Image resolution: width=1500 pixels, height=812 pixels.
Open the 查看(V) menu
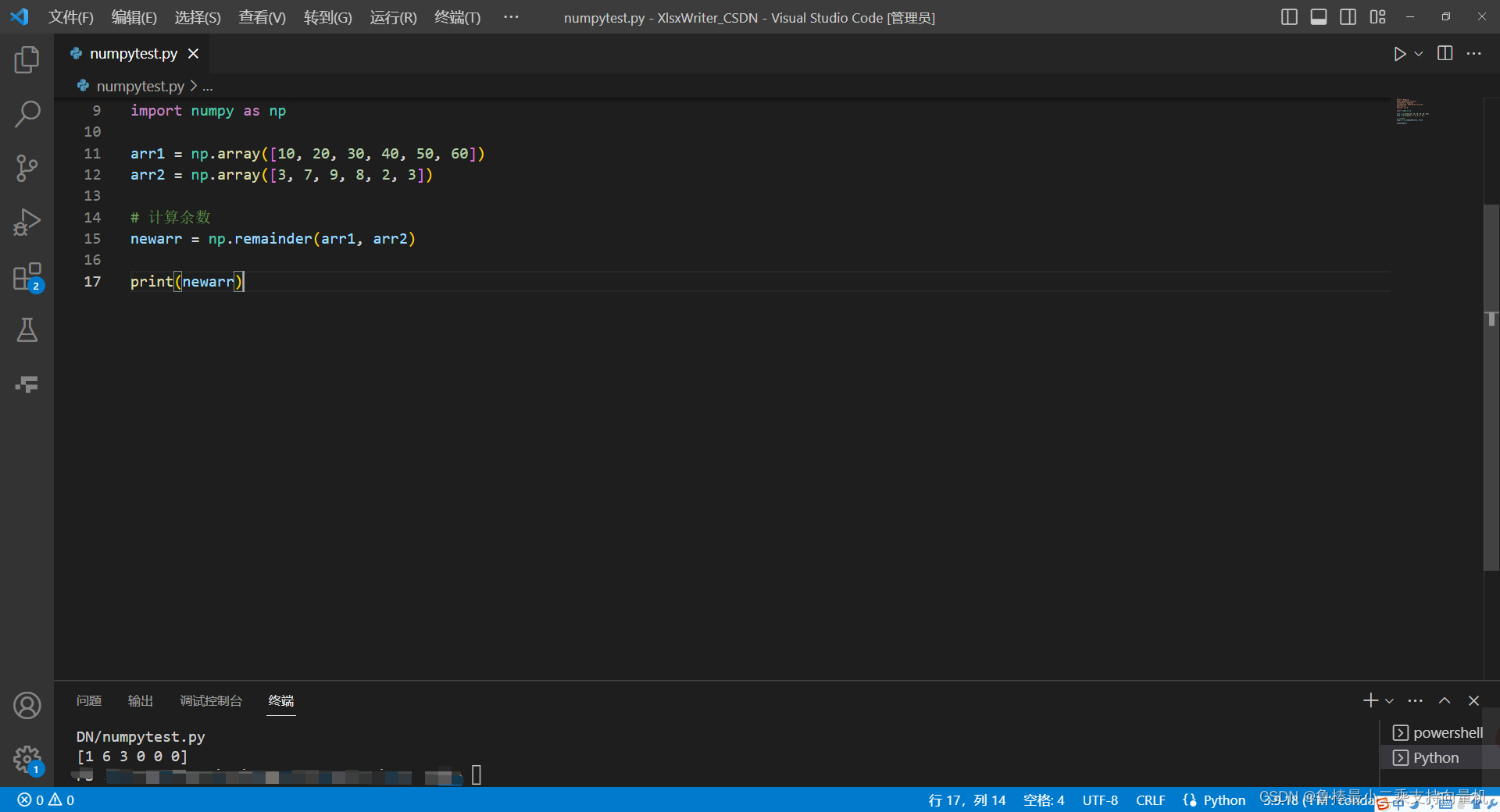[x=262, y=17]
